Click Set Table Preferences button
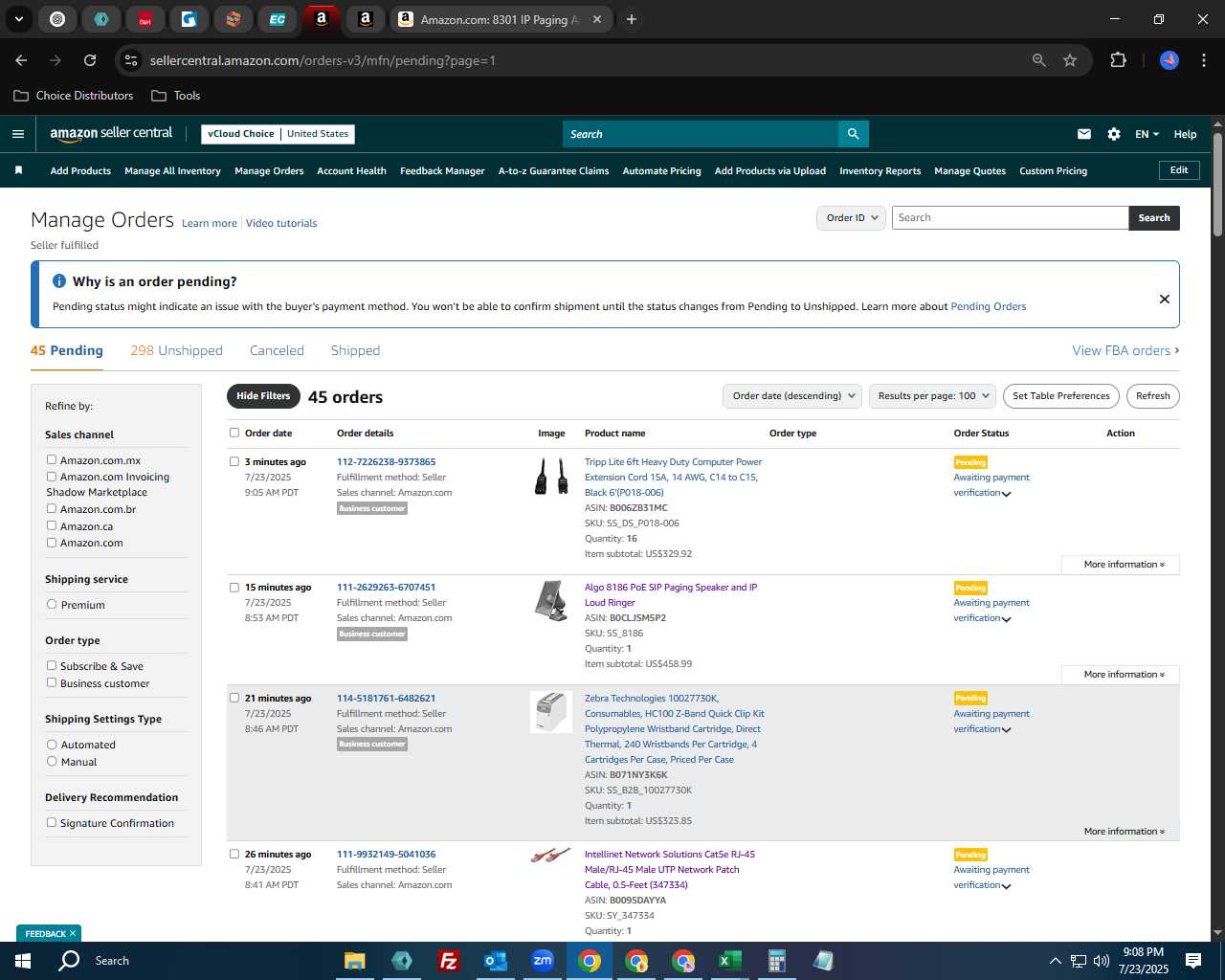Screen dimensions: 1225x980 pyautogui.click(x=1061, y=396)
